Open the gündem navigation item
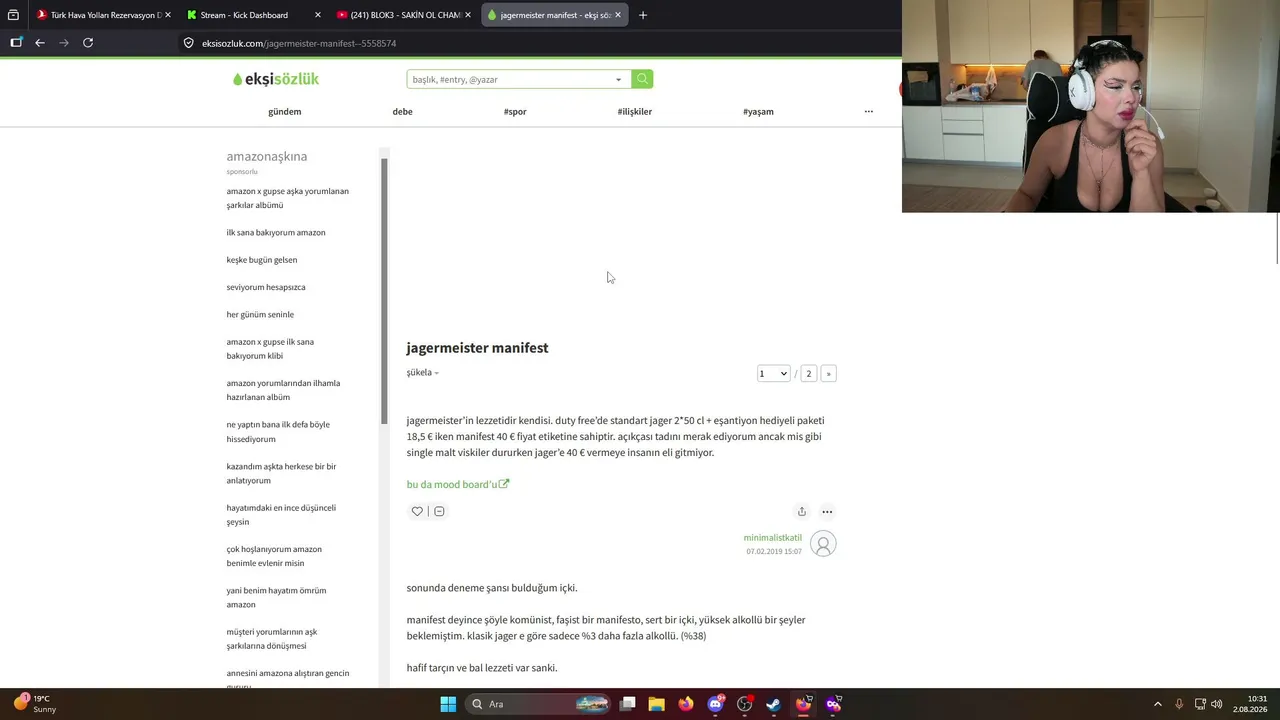This screenshot has height=720, width=1280. tap(285, 112)
